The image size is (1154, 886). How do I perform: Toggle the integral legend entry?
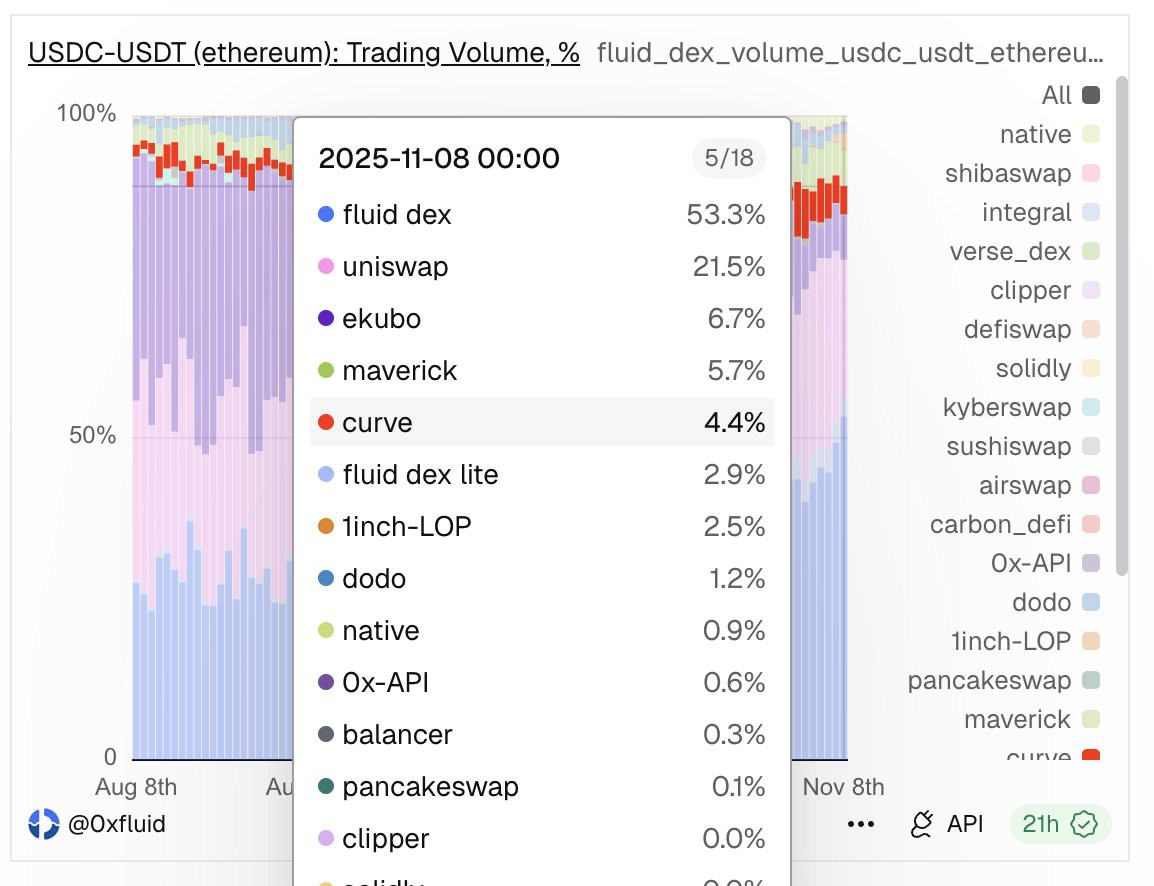coord(1041,212)
